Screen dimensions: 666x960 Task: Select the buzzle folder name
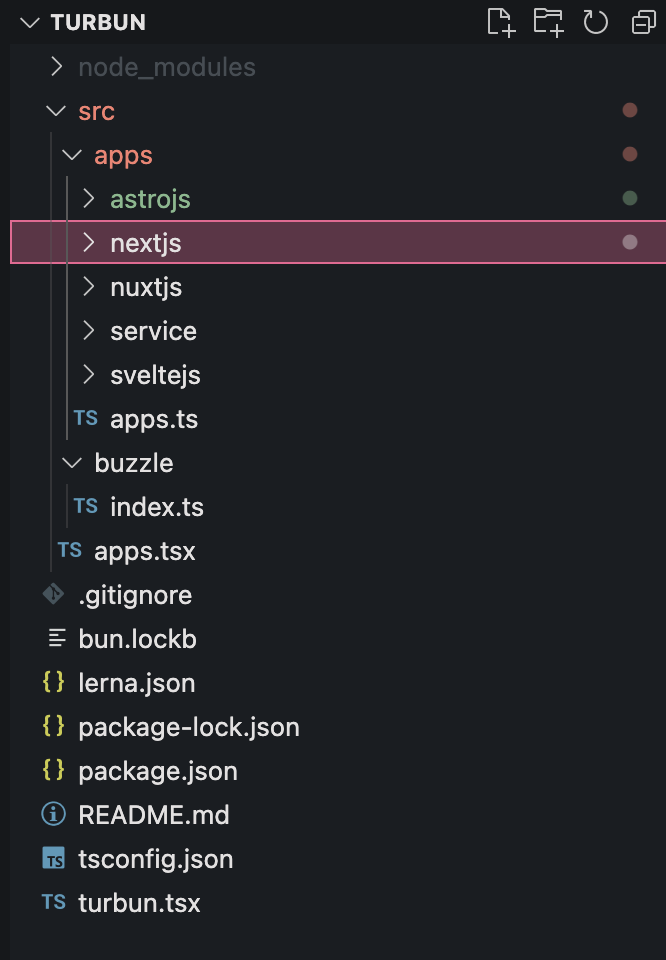pyautogui.click(x=134, y=463)
